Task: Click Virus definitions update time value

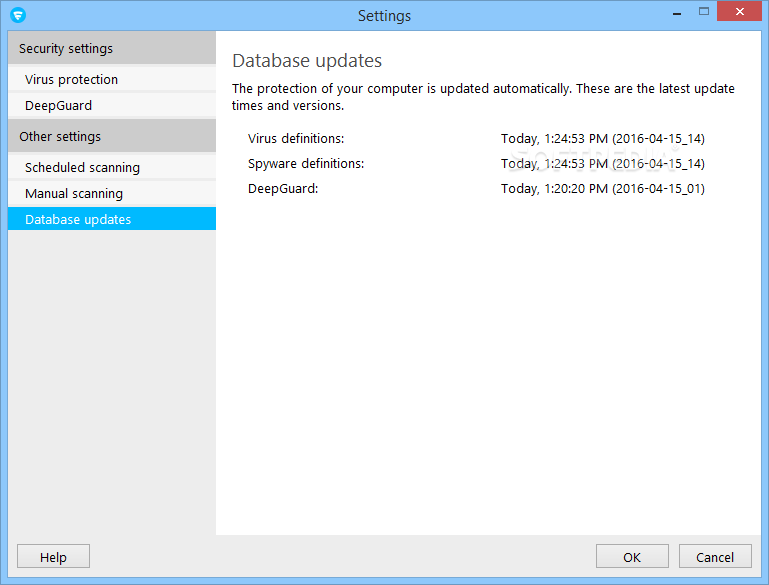Action: 603,138
